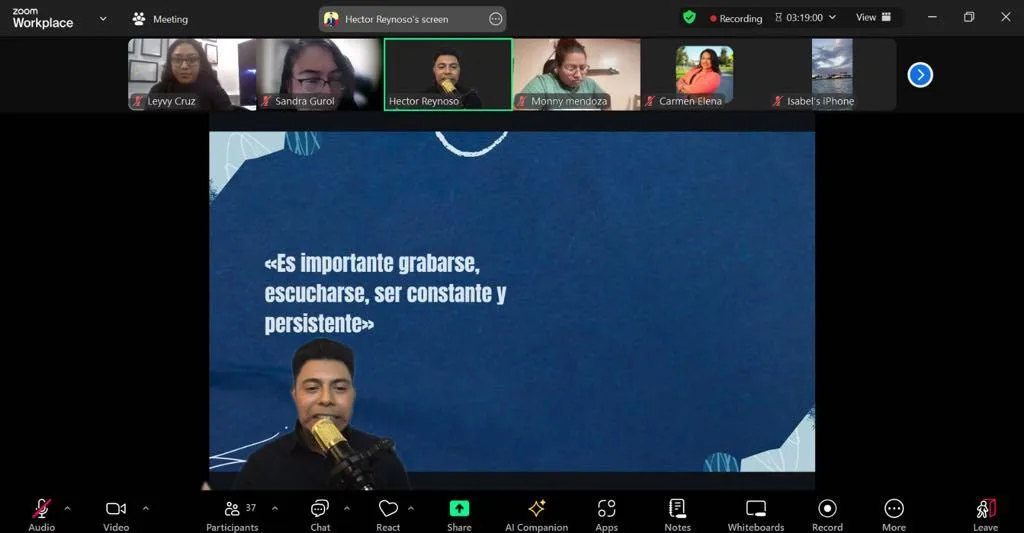The height and width of the screenshot is (533, 1024).
Task: Click the Recording indicator
Action: (736, 18)
